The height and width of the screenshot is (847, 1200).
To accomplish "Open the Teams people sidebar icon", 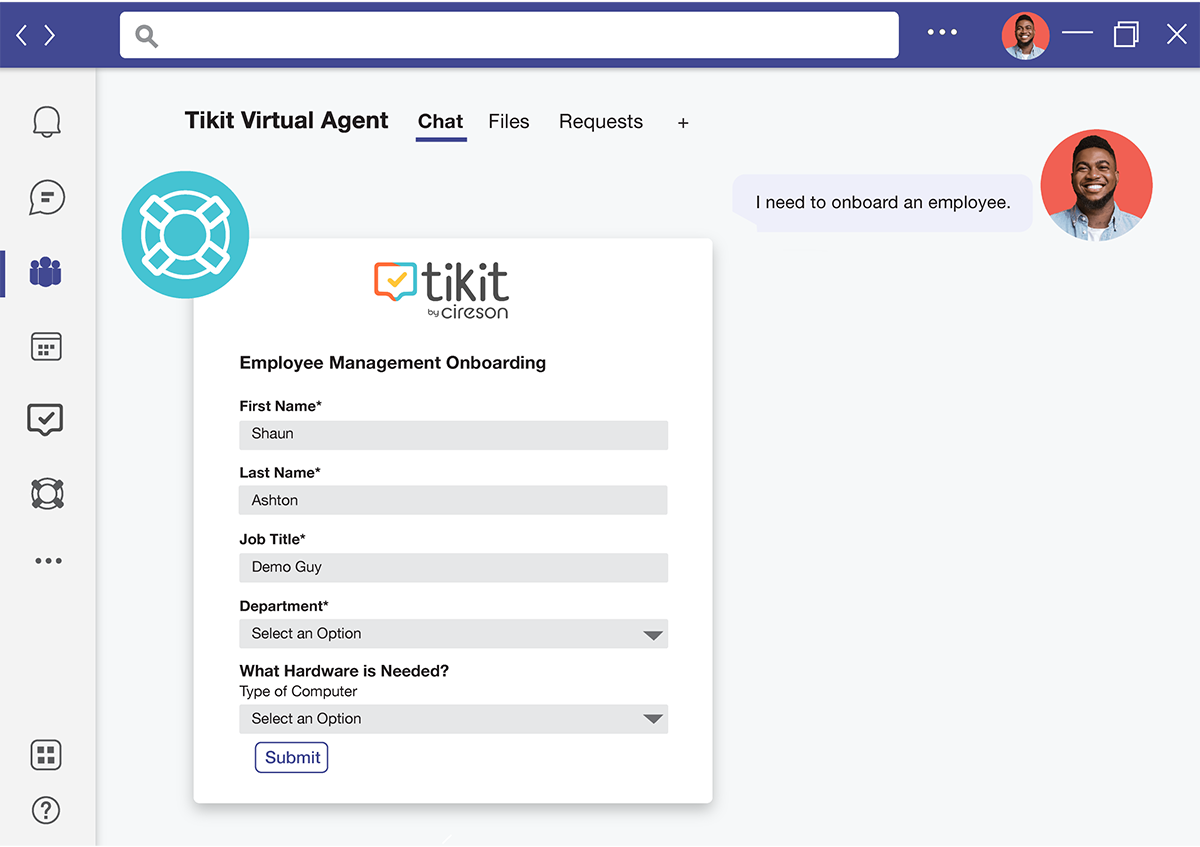I will 46,271.
